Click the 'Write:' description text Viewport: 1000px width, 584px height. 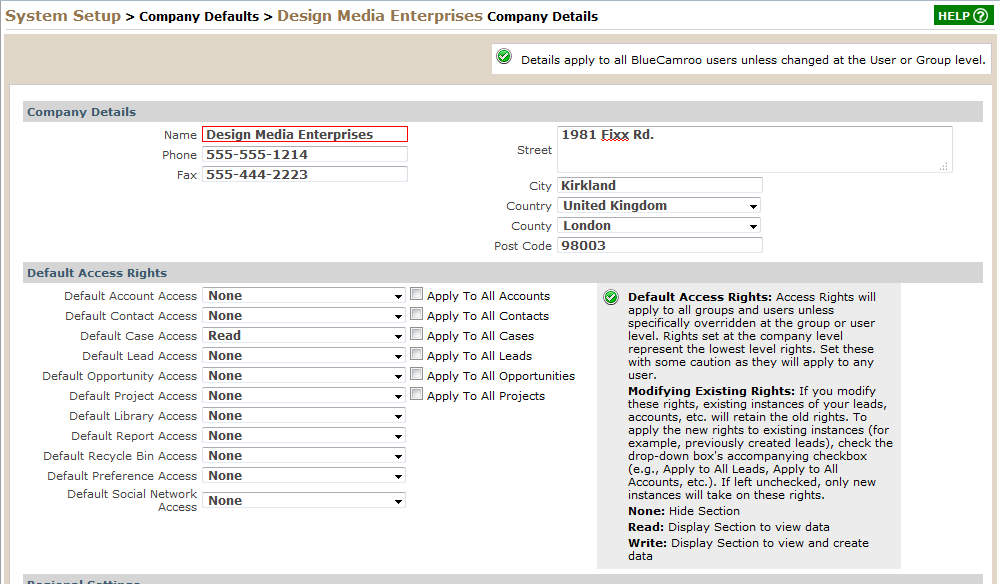point(748,549)
